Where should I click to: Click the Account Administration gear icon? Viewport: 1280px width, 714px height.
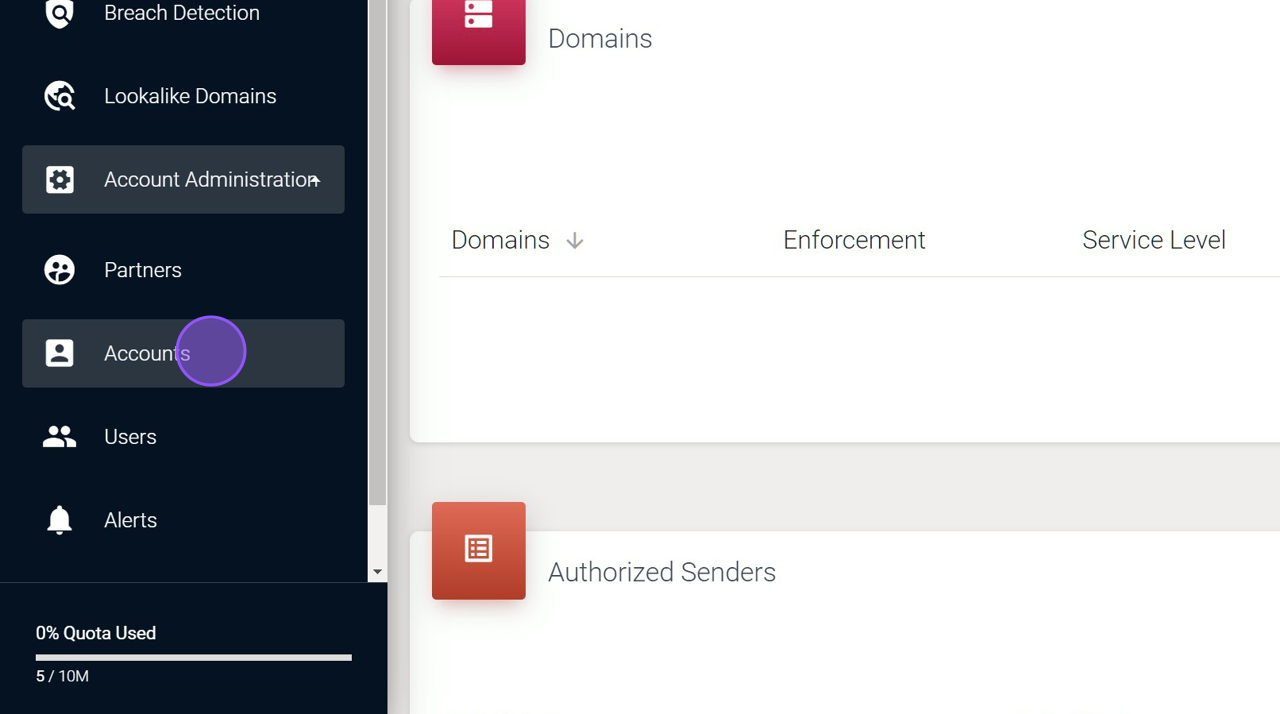pyautogui.click(x=59, y=179)
